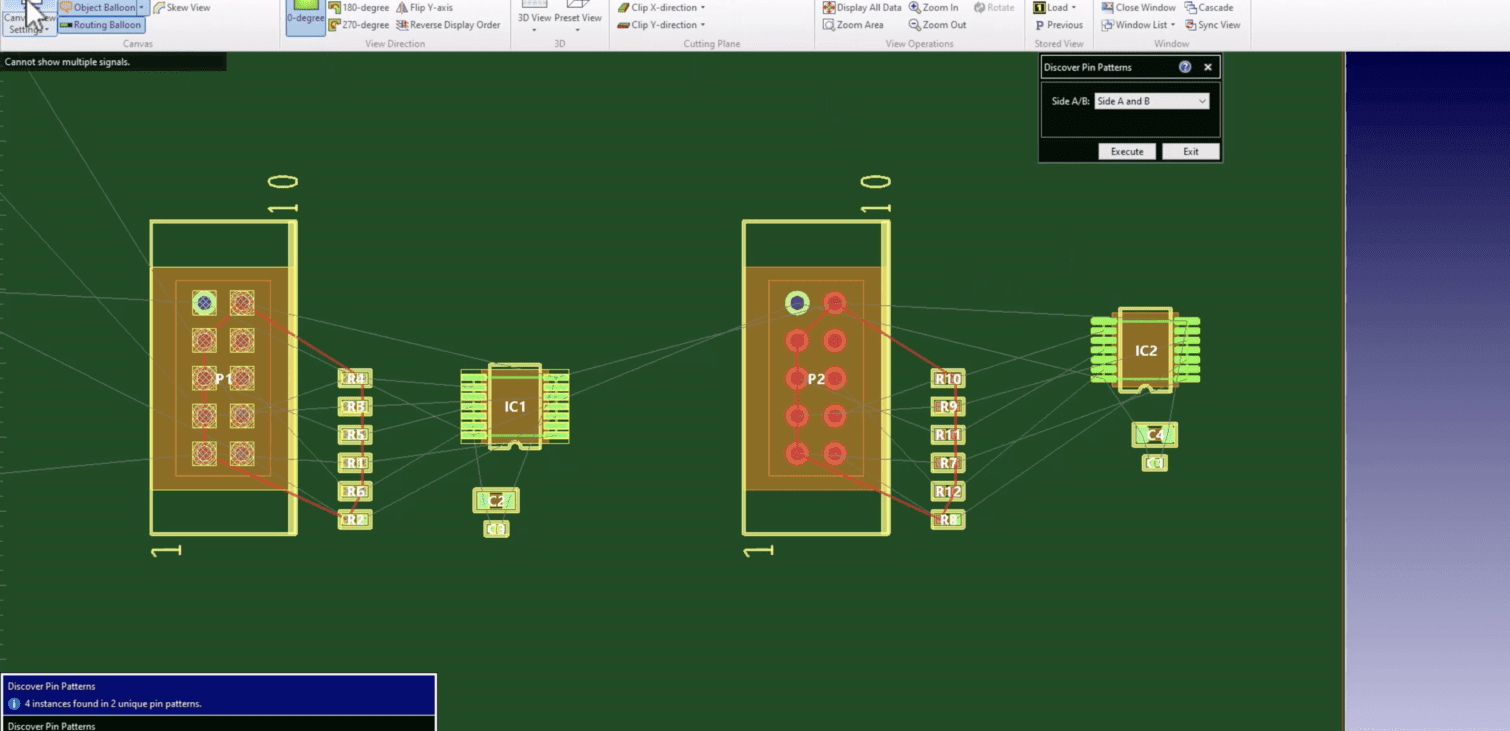Image resolution: width=1510 pixels, height=731 pixels.
Task: Open Clip Y-direction dropdown
Action: click(x=661, y=25)
